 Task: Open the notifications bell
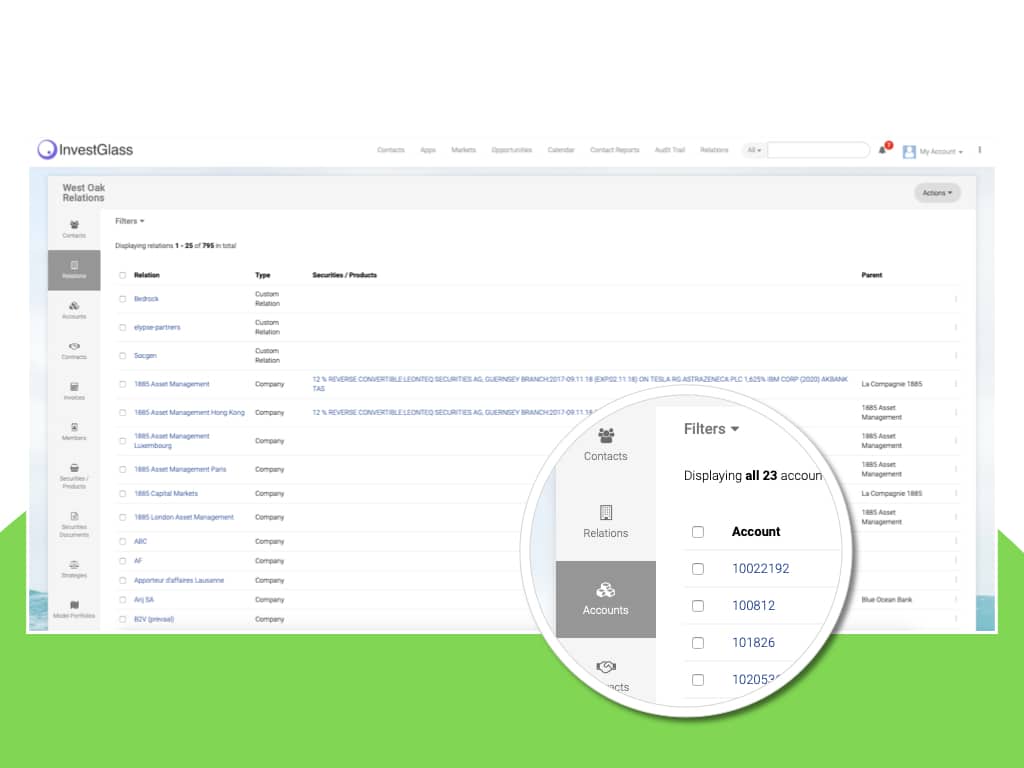click(x=882, y=150)
